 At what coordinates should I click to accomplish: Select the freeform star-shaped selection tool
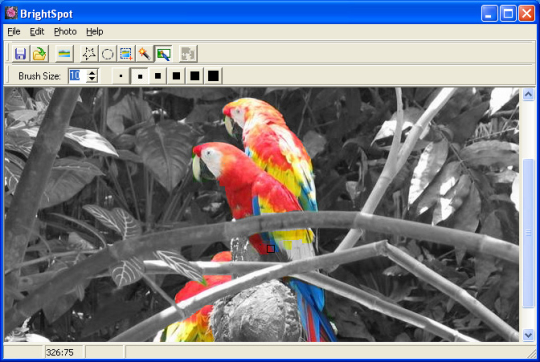pos(89,54)
